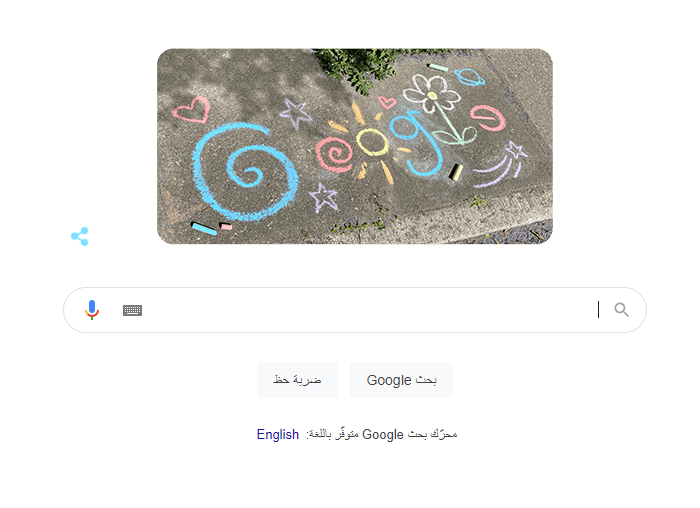Click the pink chalk heart in the doodle

tap(191, 110)
